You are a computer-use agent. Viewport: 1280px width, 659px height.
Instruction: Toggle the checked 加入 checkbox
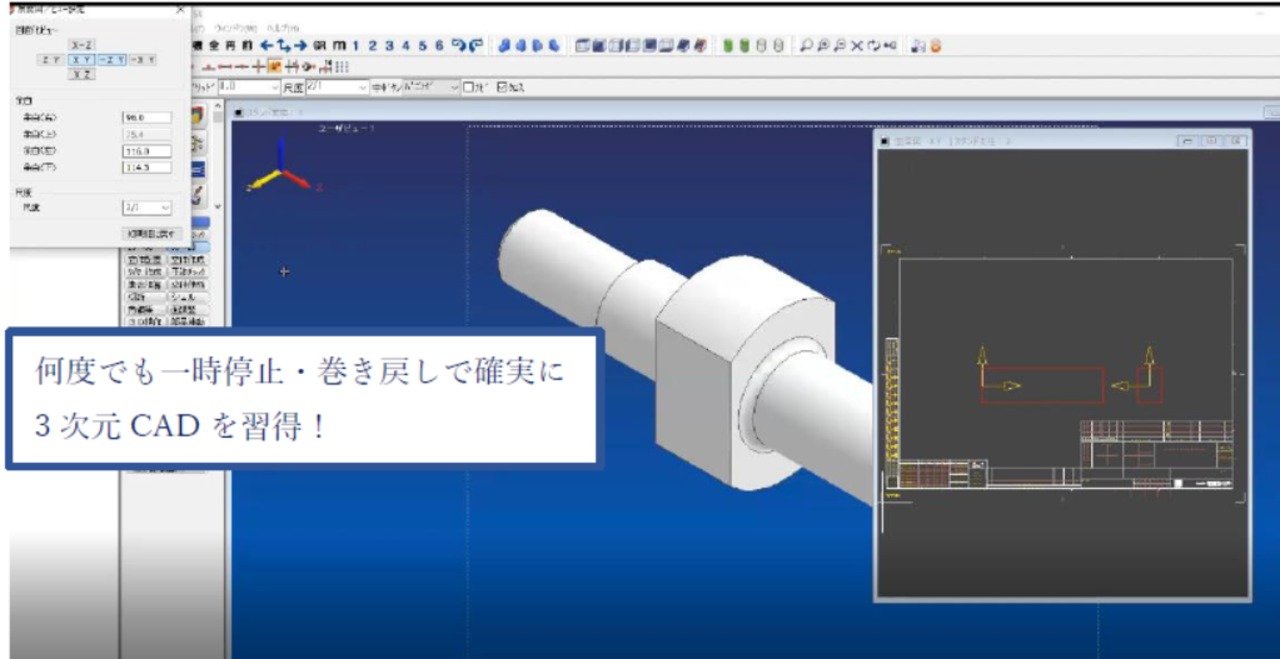[502, 87]
